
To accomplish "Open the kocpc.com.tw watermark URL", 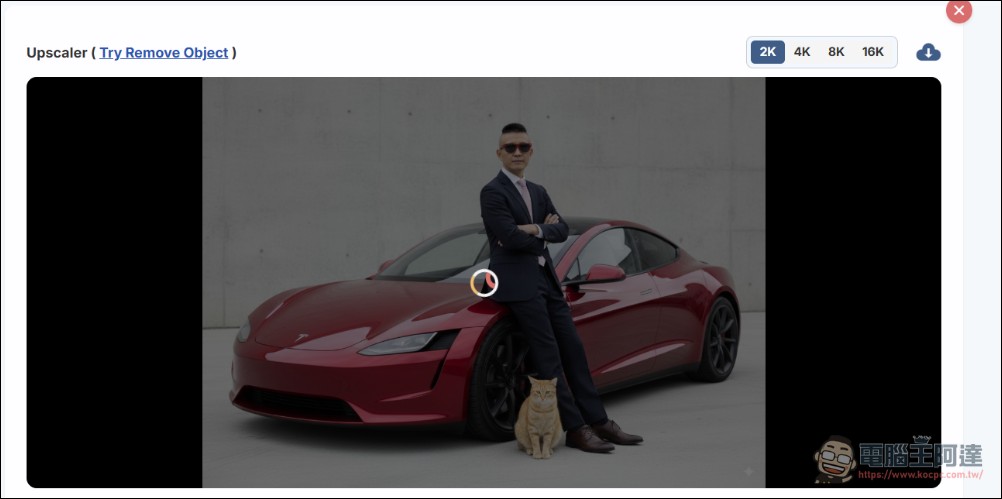I will pos(920,475).
